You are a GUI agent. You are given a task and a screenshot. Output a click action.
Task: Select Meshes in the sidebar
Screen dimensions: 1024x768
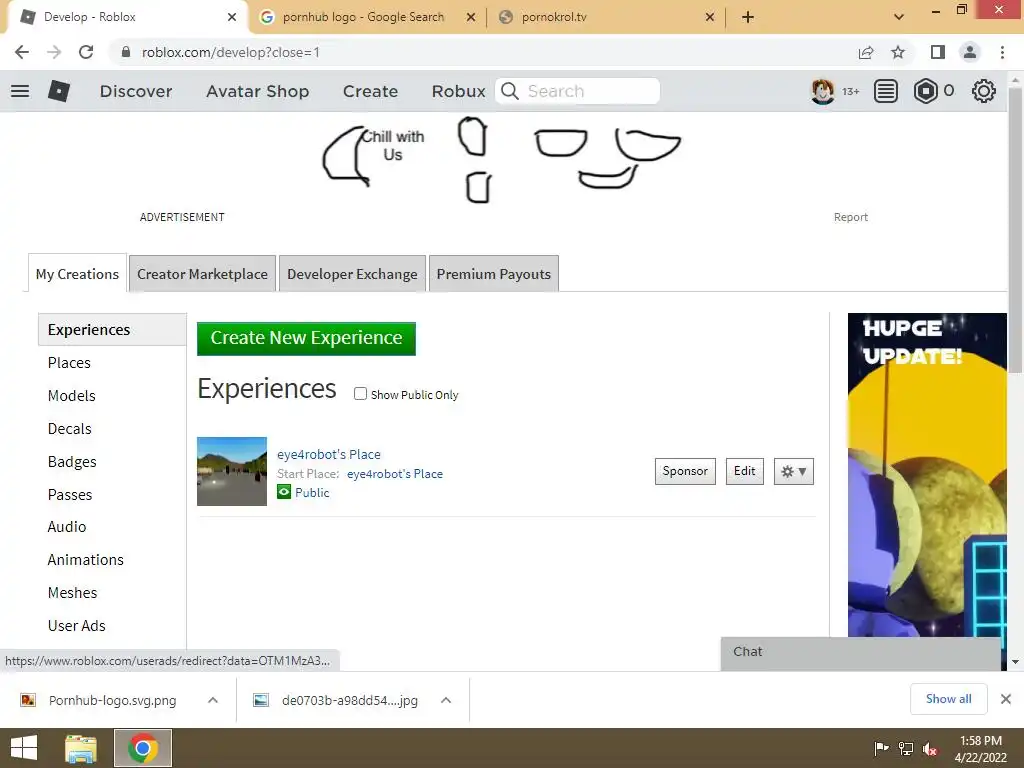click(x=72, y=592)
